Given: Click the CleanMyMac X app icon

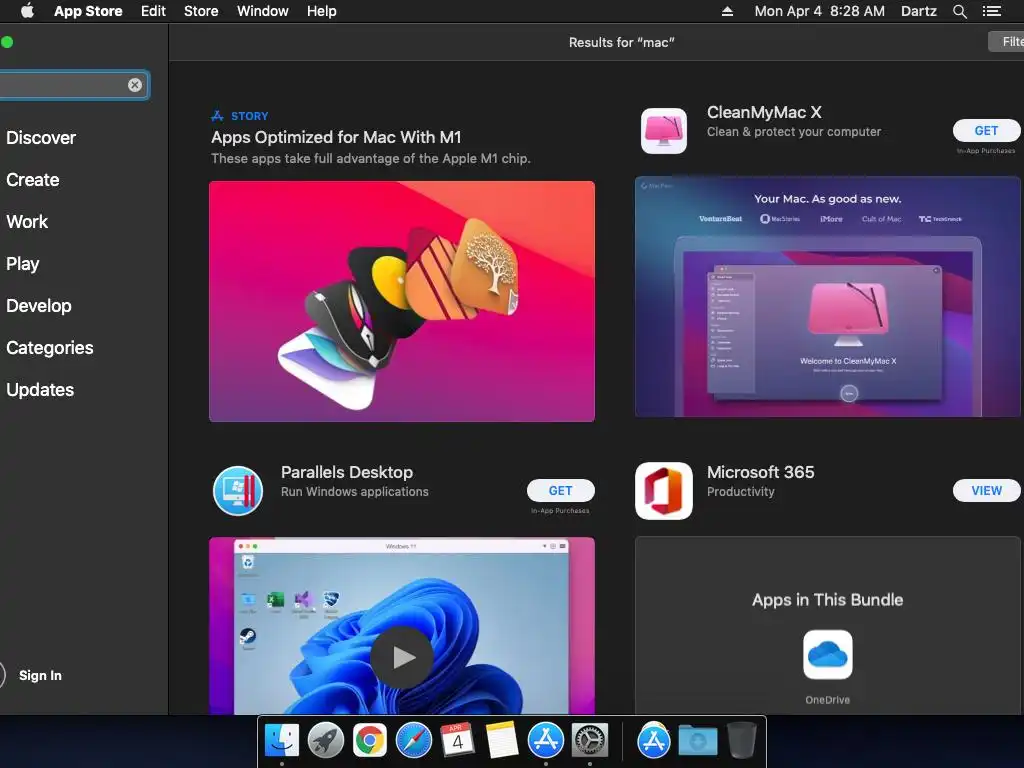Looking at the screenshot, I should click(664, 131).
